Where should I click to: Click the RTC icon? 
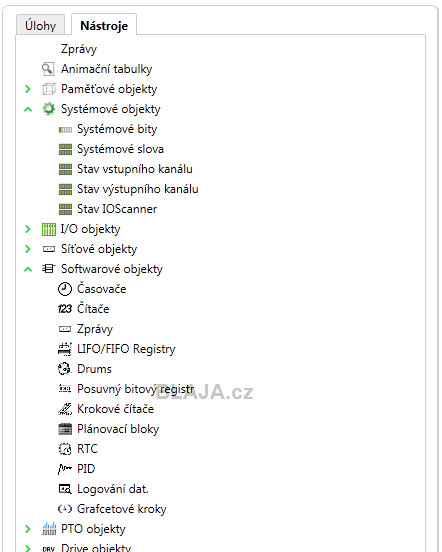tap(65, 449)
